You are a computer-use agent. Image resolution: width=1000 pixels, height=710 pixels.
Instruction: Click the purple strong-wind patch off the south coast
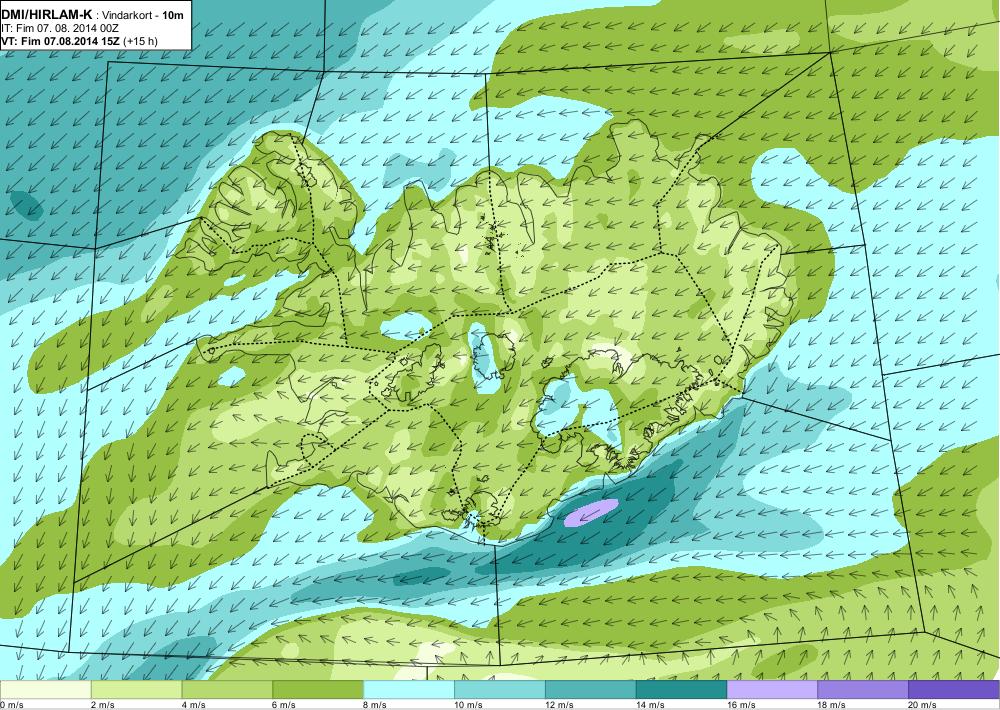click(x=591, y=512)
